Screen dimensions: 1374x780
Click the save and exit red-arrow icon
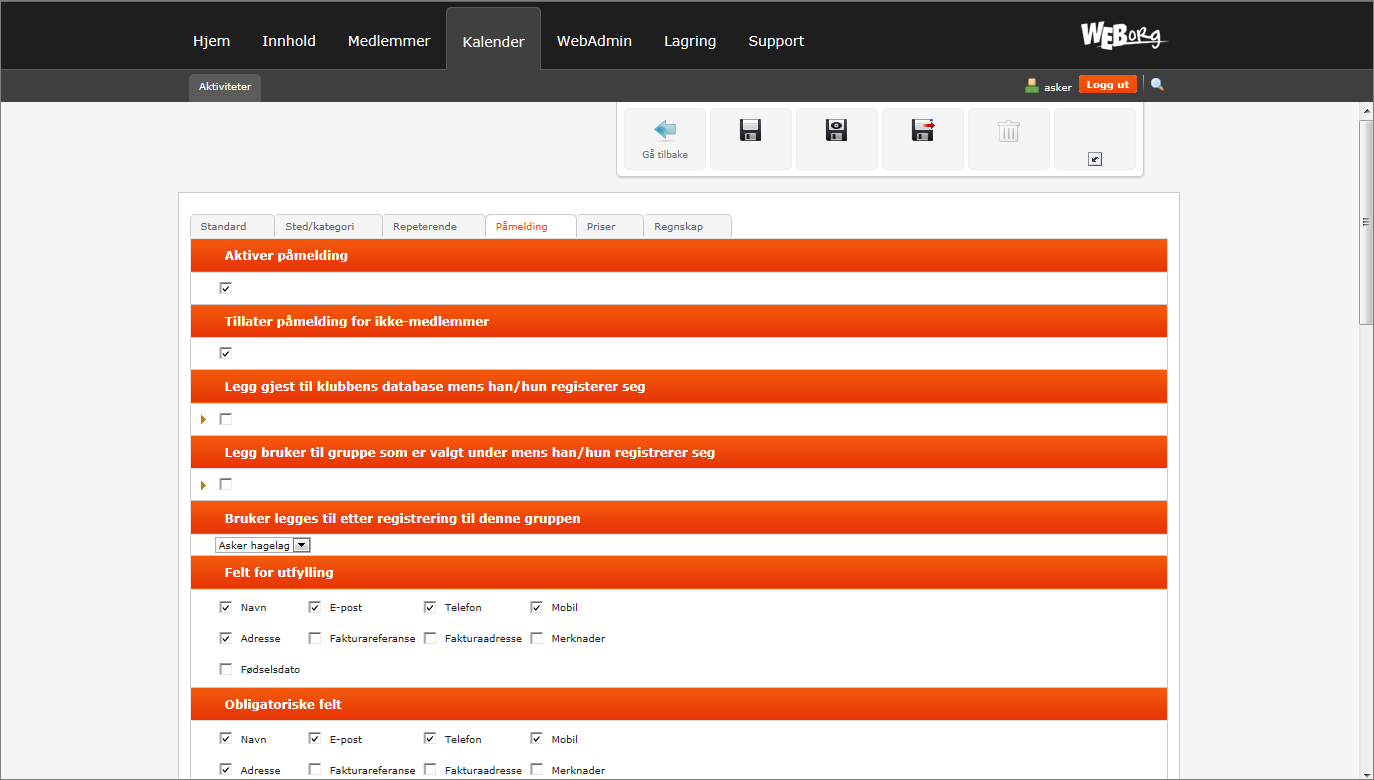(x=923, y=130)
